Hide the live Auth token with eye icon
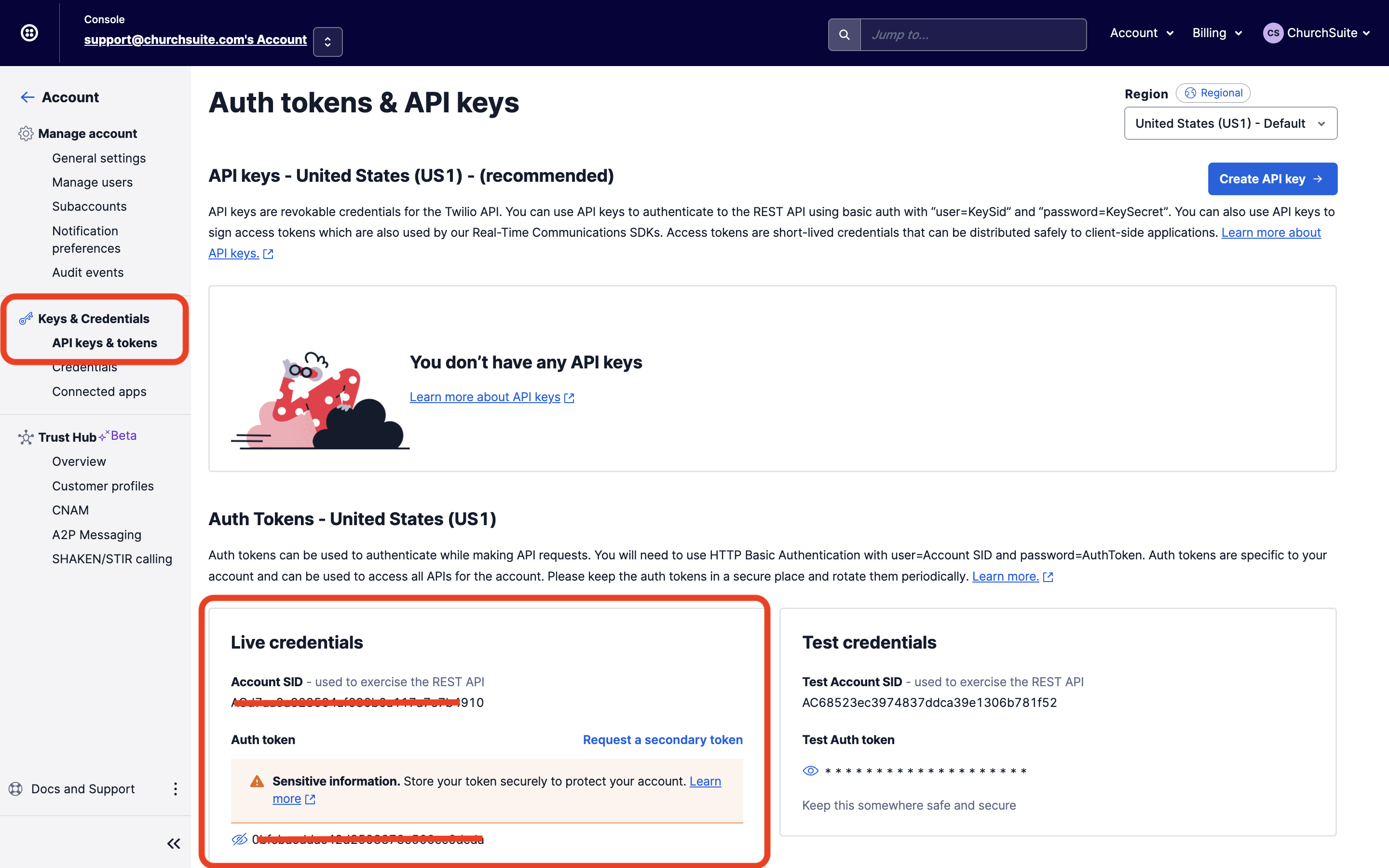The height and width of the screenshot is (868, 1389). [239, 839]
